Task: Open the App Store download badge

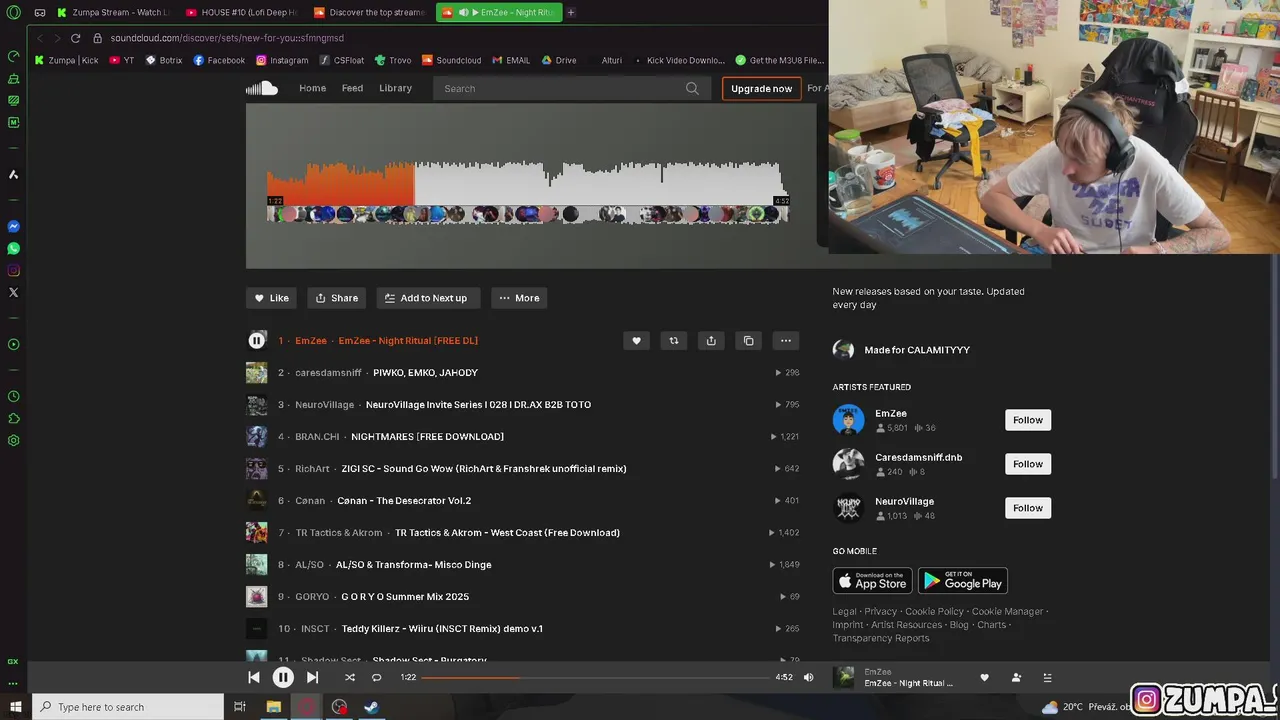Action: tap(872, 581)
